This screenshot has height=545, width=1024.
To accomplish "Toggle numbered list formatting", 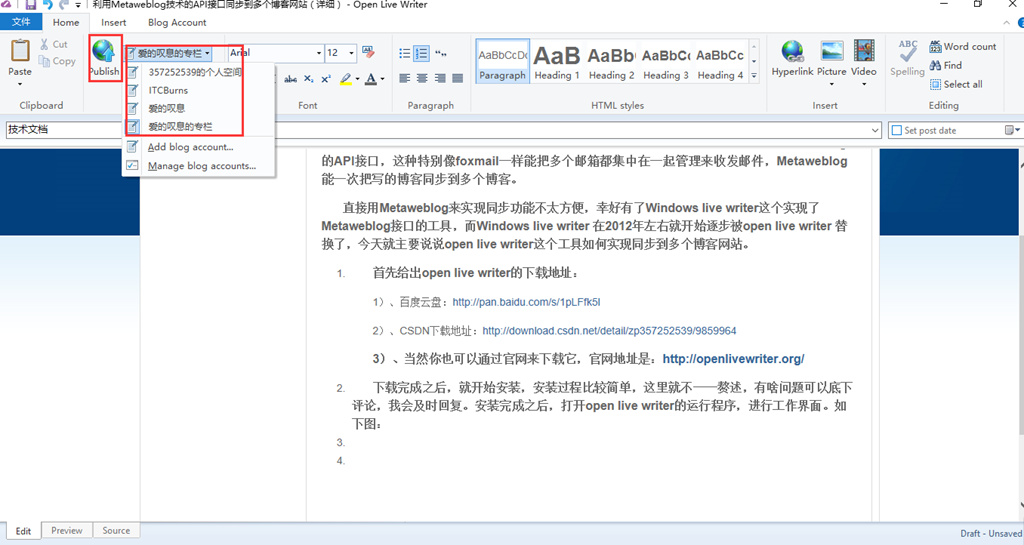I will (421, 53).
